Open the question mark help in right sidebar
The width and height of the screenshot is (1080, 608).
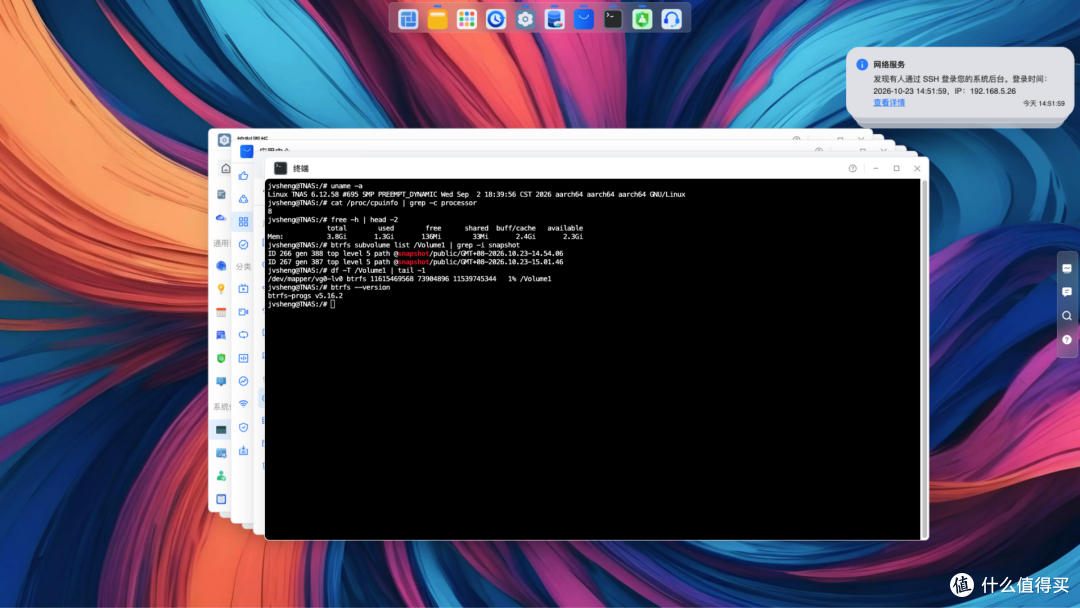[1067, 339]
